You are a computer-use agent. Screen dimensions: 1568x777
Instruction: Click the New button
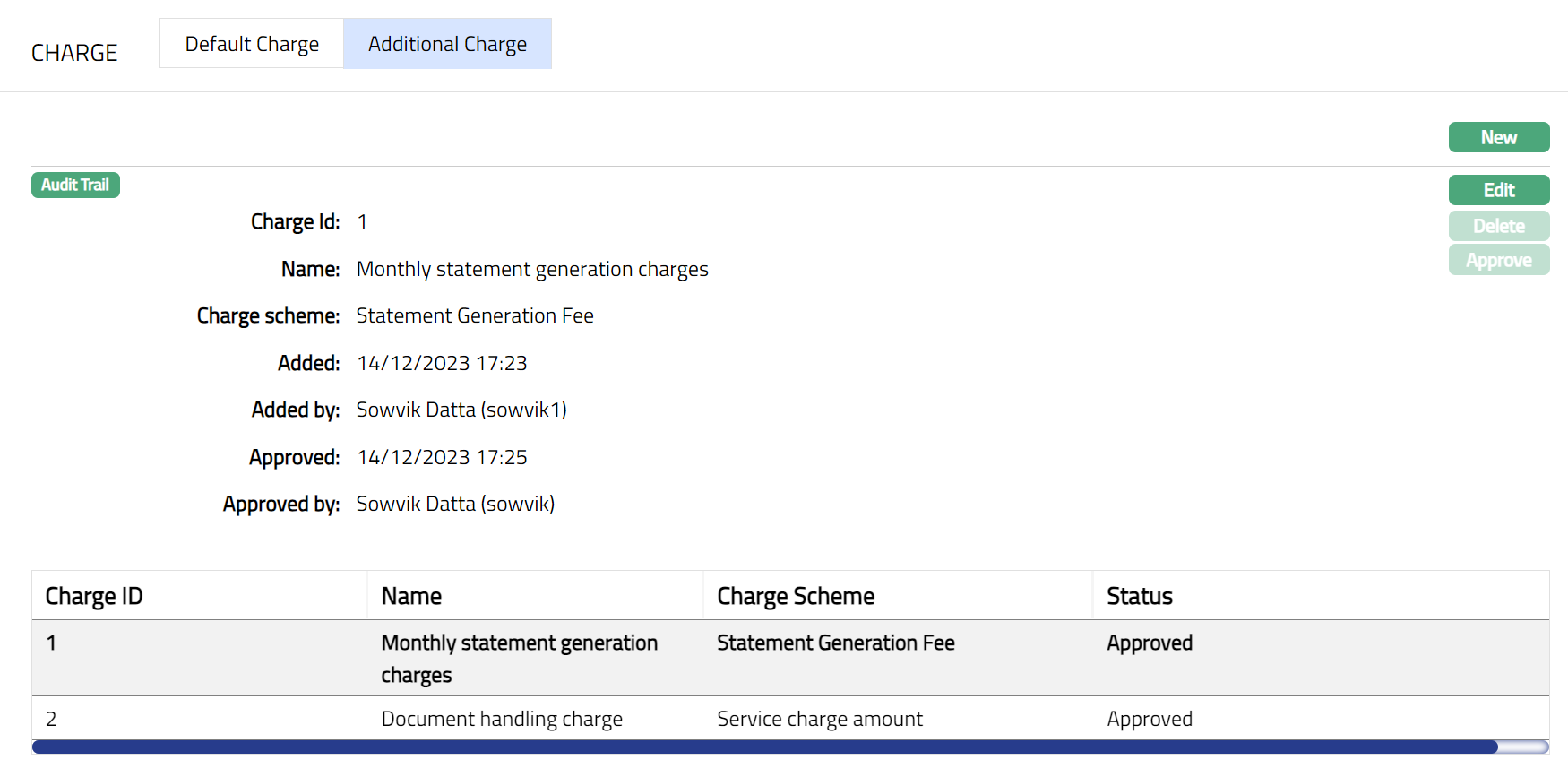(x=1498, y=137)
